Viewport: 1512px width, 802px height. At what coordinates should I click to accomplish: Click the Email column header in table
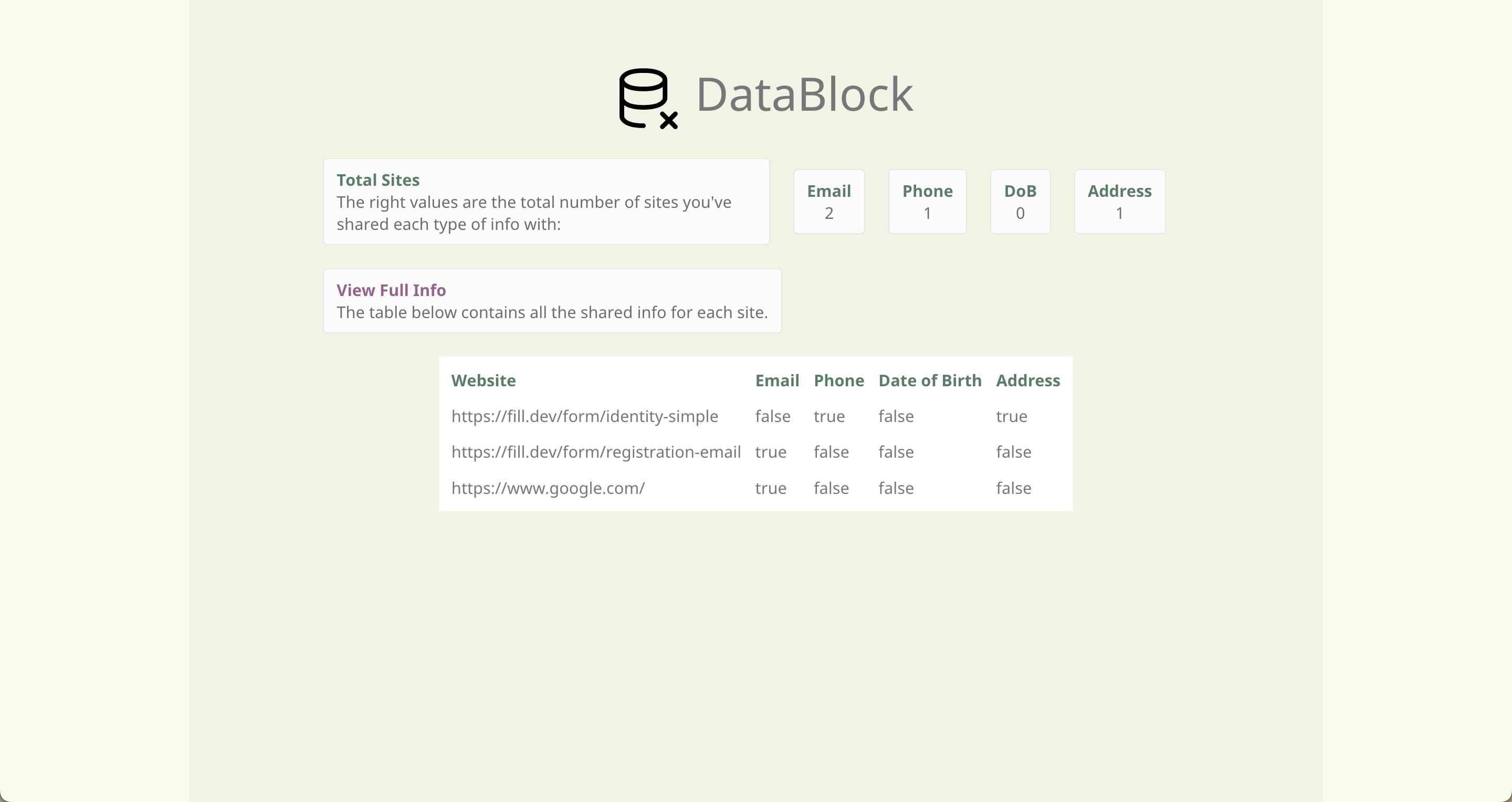coord(776,381)
